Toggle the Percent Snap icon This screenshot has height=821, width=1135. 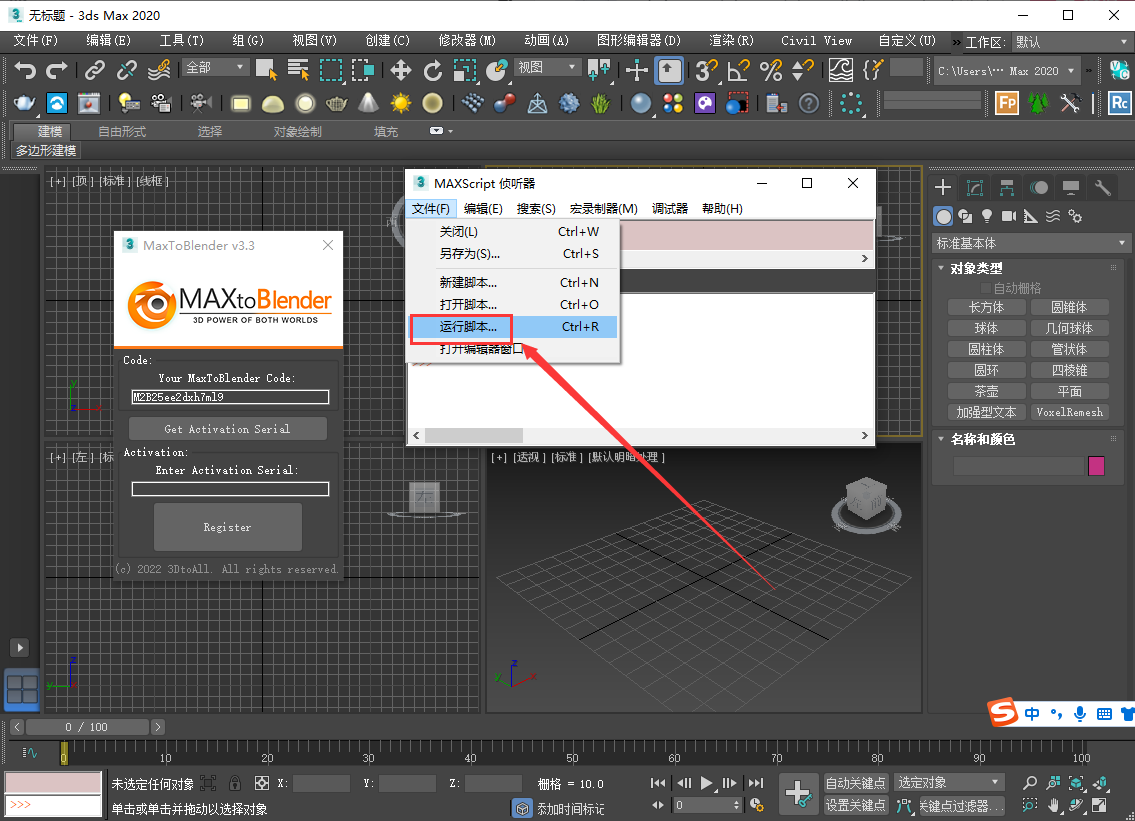click(771, 70)
